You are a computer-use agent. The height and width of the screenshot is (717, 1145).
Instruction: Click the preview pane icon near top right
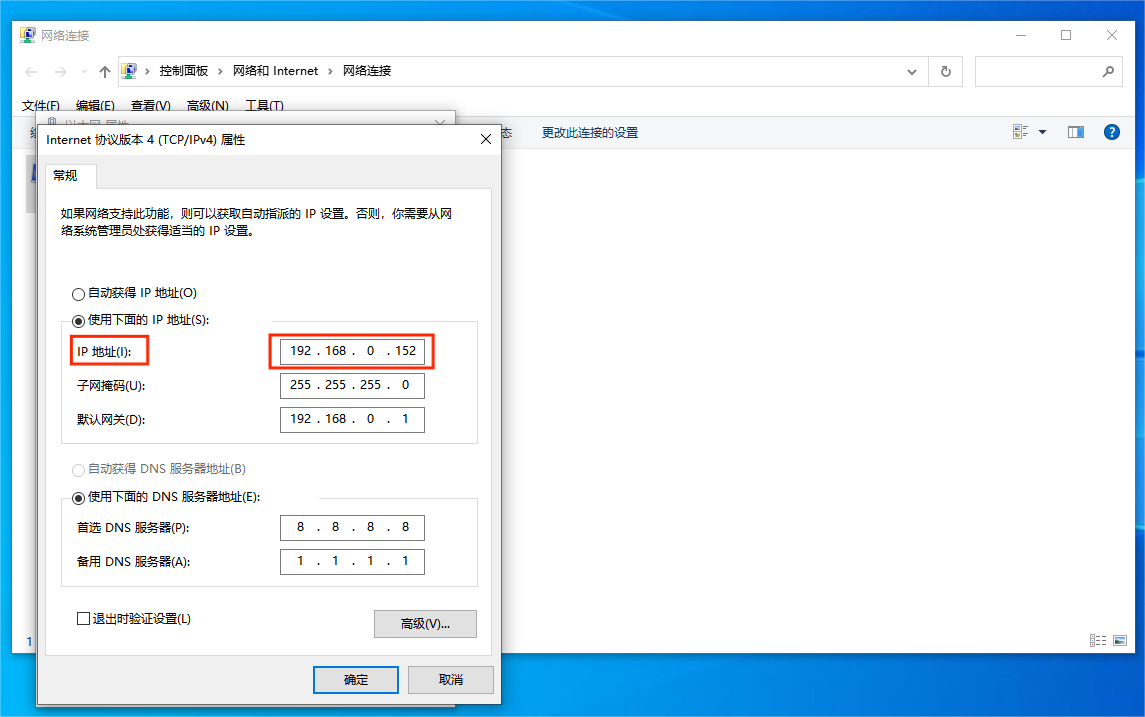coord(1074,131)
